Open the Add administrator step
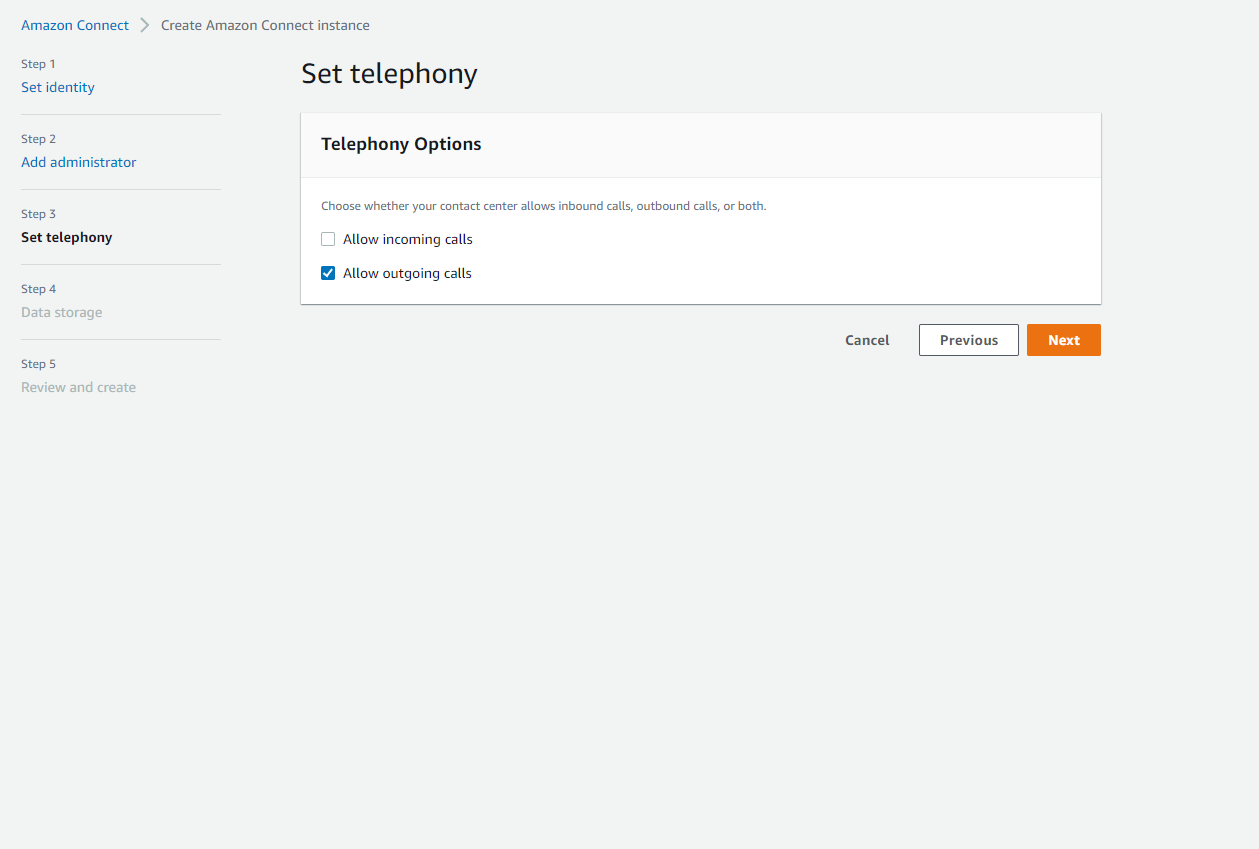This screenshot has height=849, width=1259. [78, 162]
